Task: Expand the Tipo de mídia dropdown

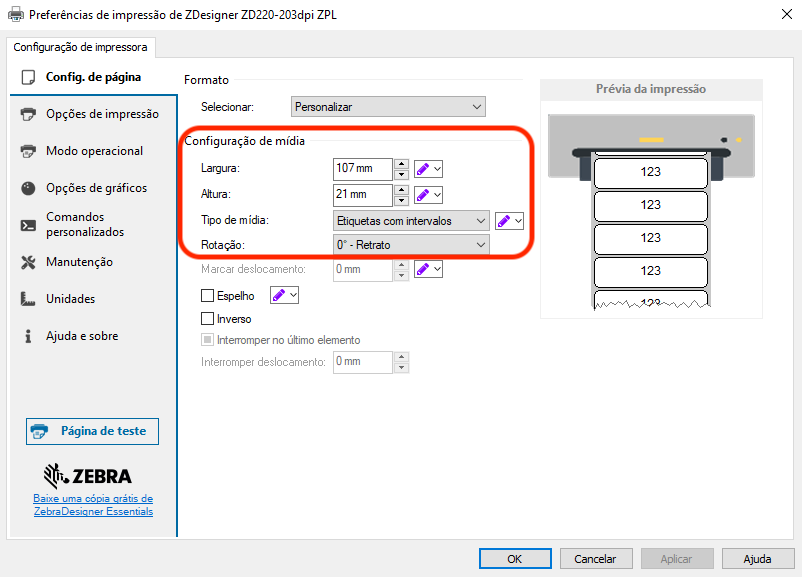Action: 411,221
